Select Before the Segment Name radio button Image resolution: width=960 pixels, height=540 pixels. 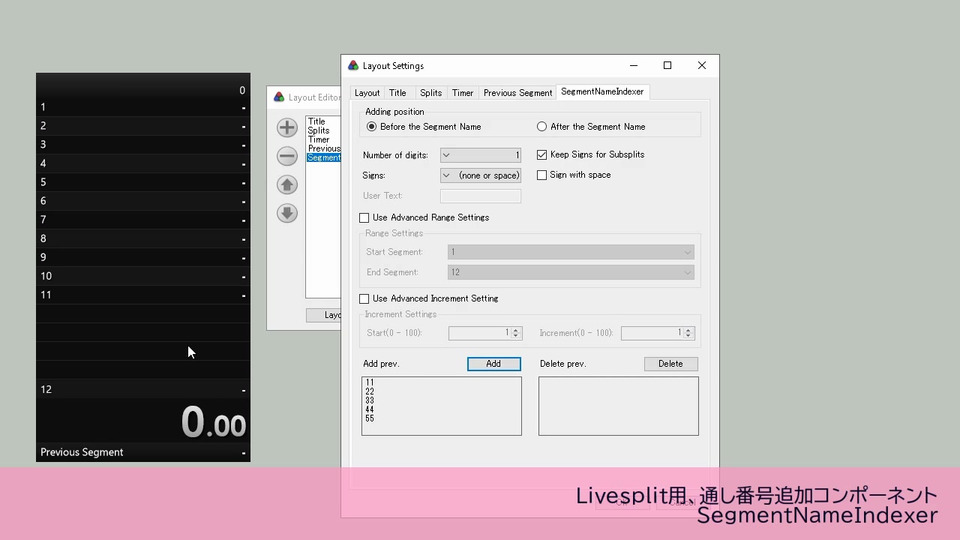coord(372,127)
